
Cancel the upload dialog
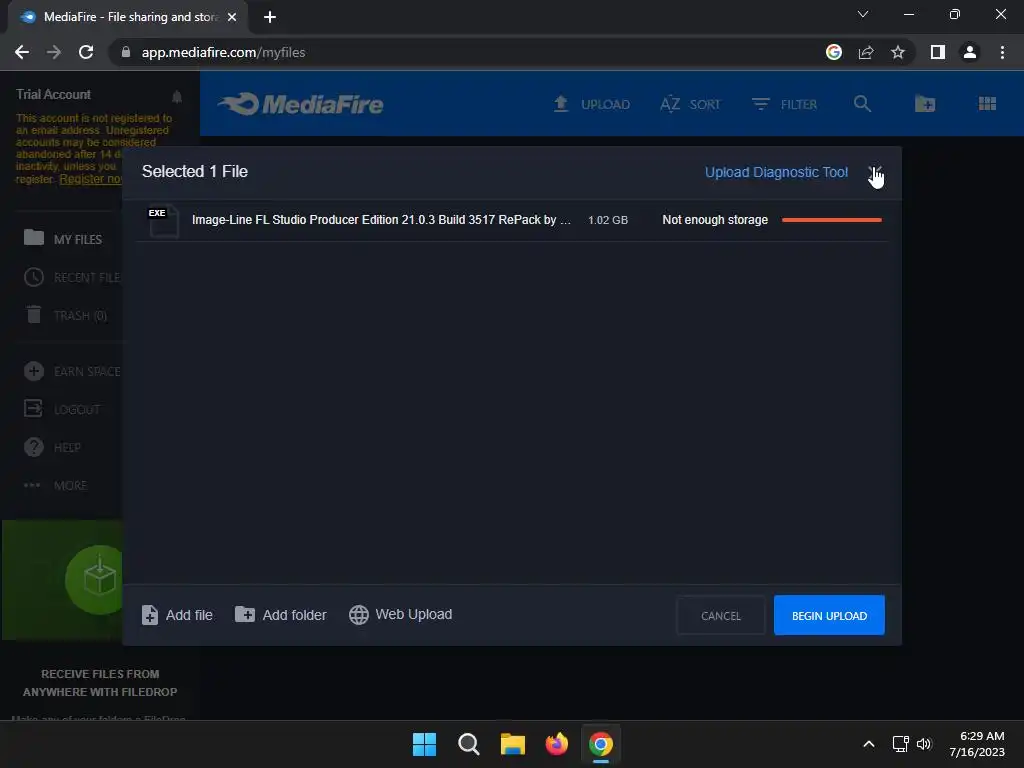click(x=720, y=615)
